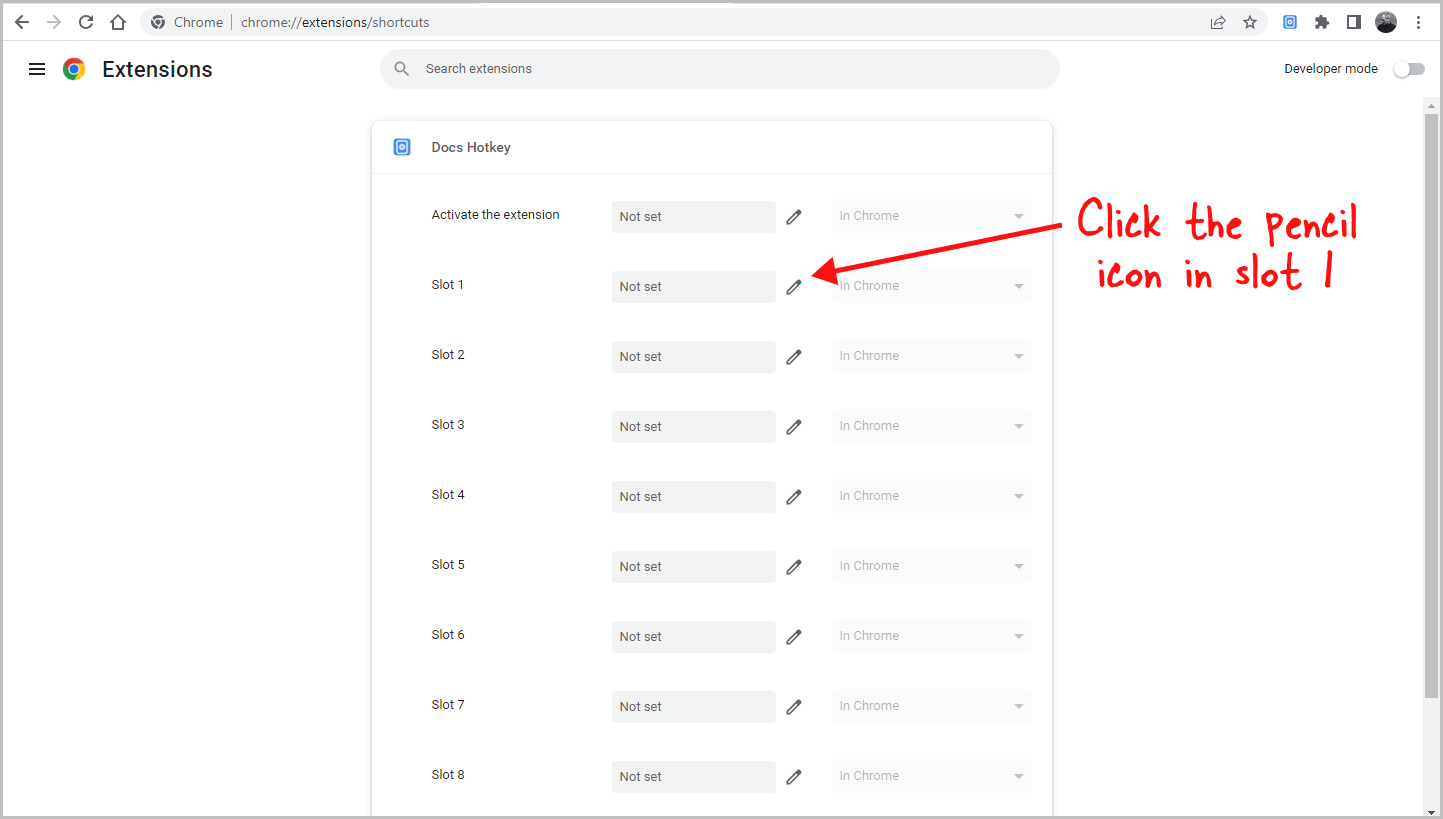The height and width of the screenshot is (819, 1443).
Task: Click the pencil icon beside Slot 5
Action: [x=794, y=567]
